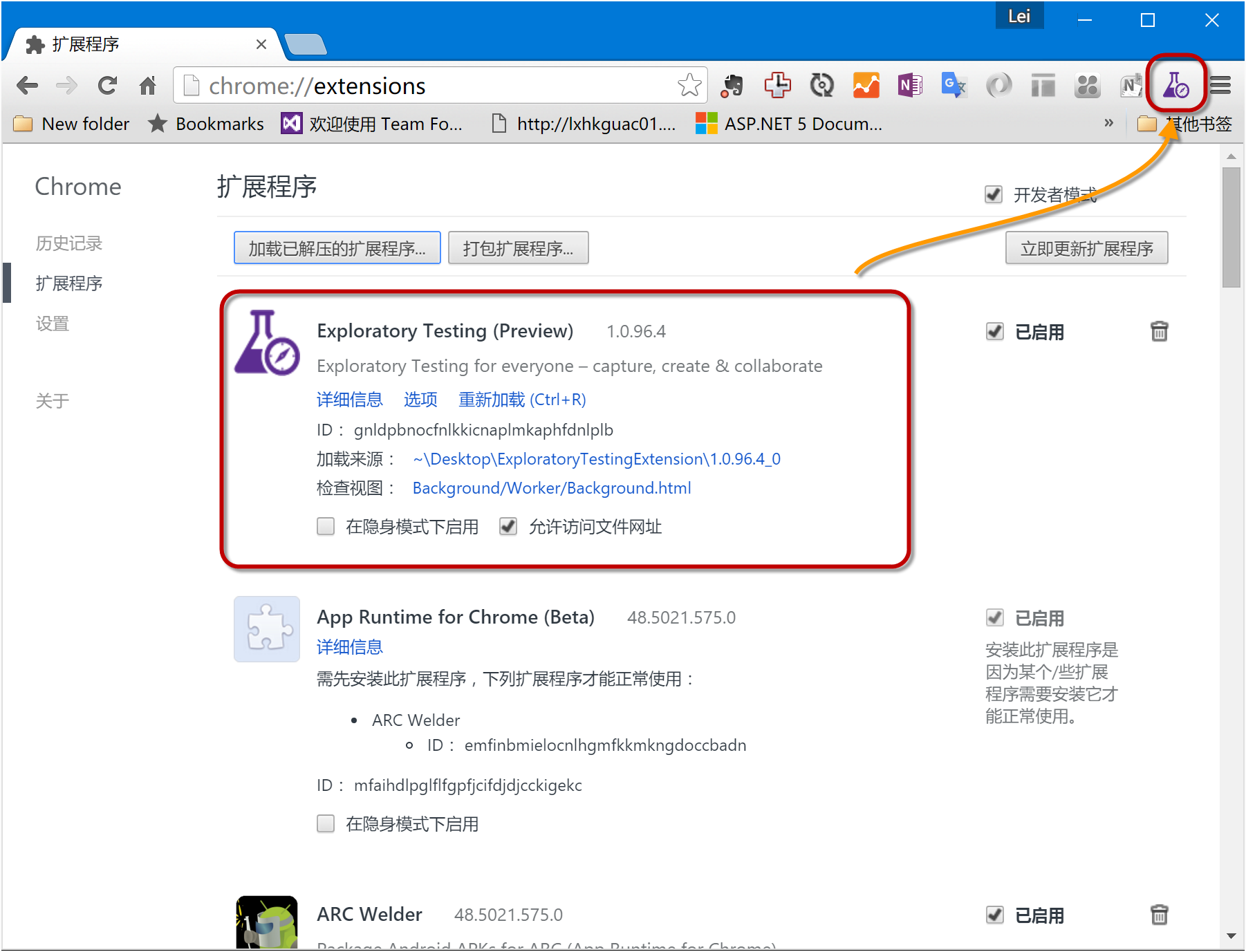Click the red cross extension icon
Viewport: 1246px width, 952px height.
coord(777,85)
